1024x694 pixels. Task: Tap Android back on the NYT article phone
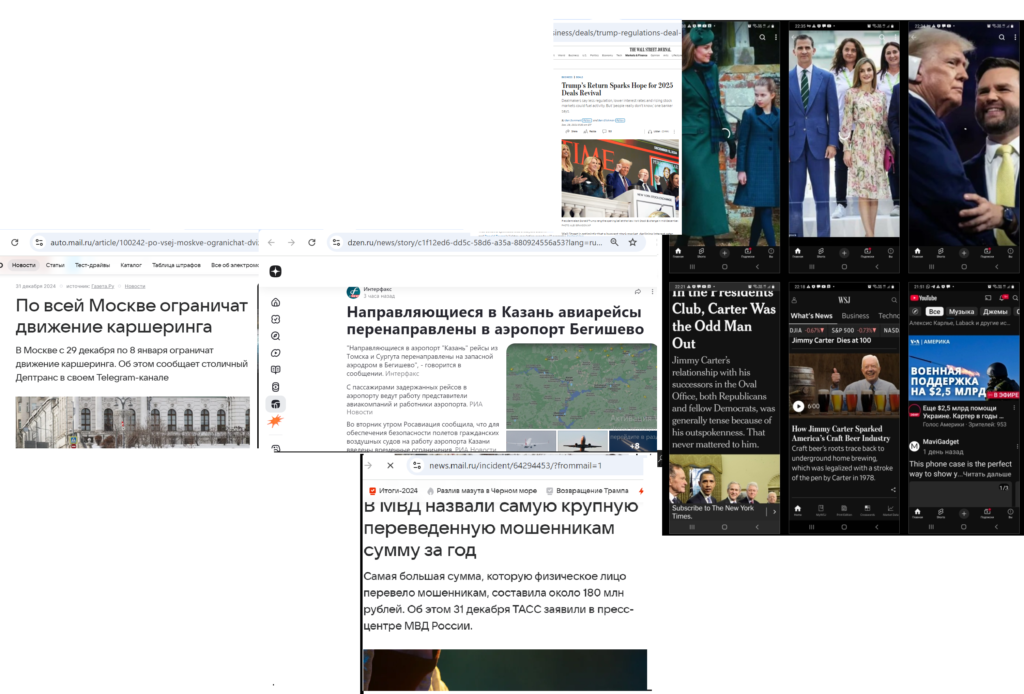(758, 526)
